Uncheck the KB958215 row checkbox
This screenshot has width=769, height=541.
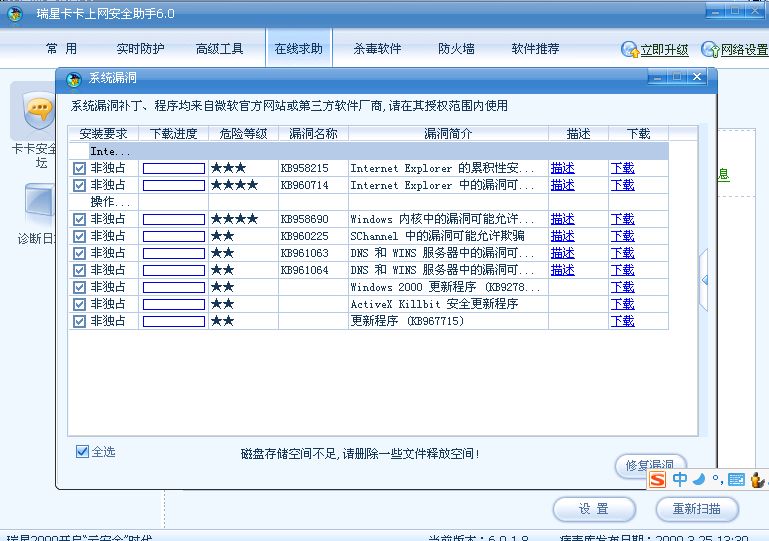(79, 169)
